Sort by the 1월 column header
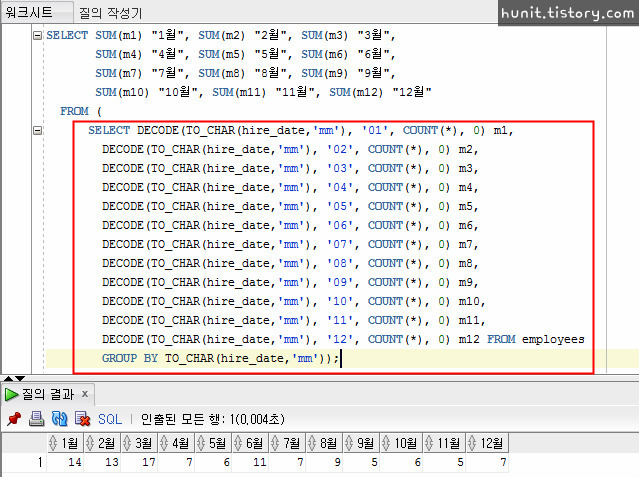639x477 pixels. click(66, 443)
